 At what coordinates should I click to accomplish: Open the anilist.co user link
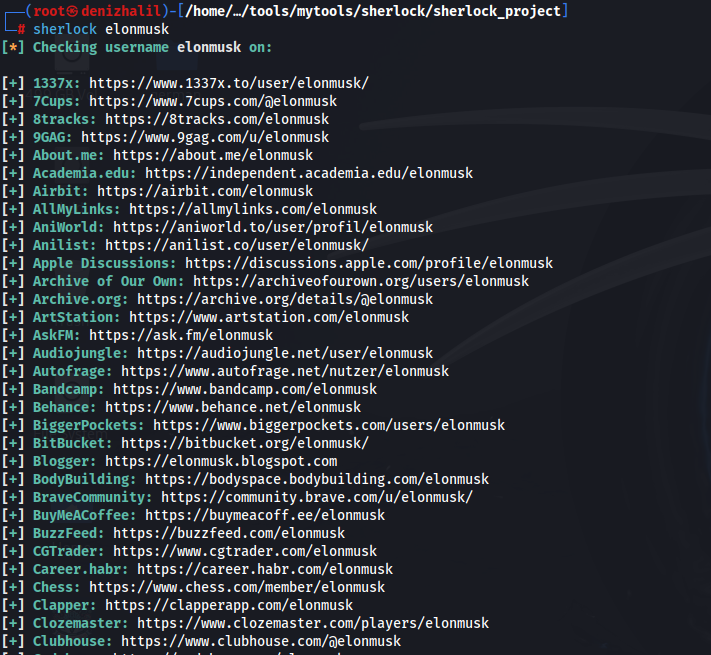pos(237,245)
